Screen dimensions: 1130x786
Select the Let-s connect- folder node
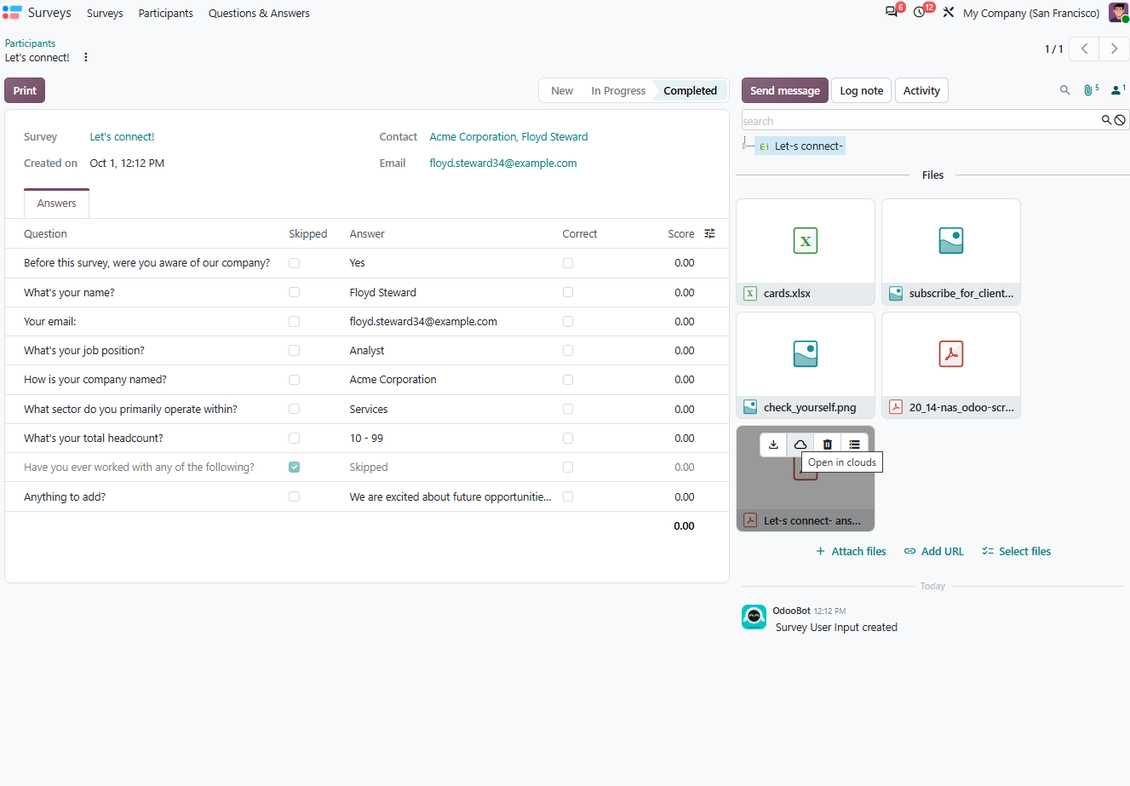801,146
